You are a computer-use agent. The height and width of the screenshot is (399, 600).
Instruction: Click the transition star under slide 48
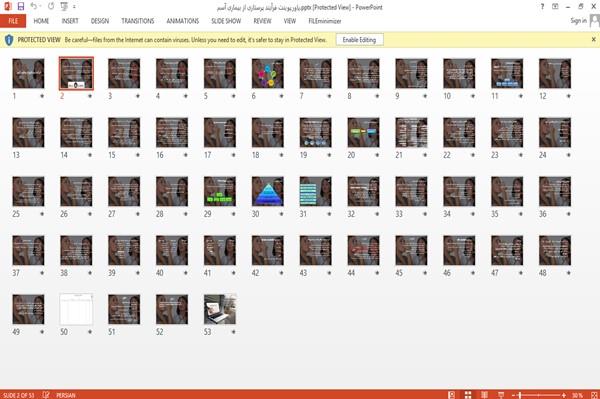coord(569,273)
